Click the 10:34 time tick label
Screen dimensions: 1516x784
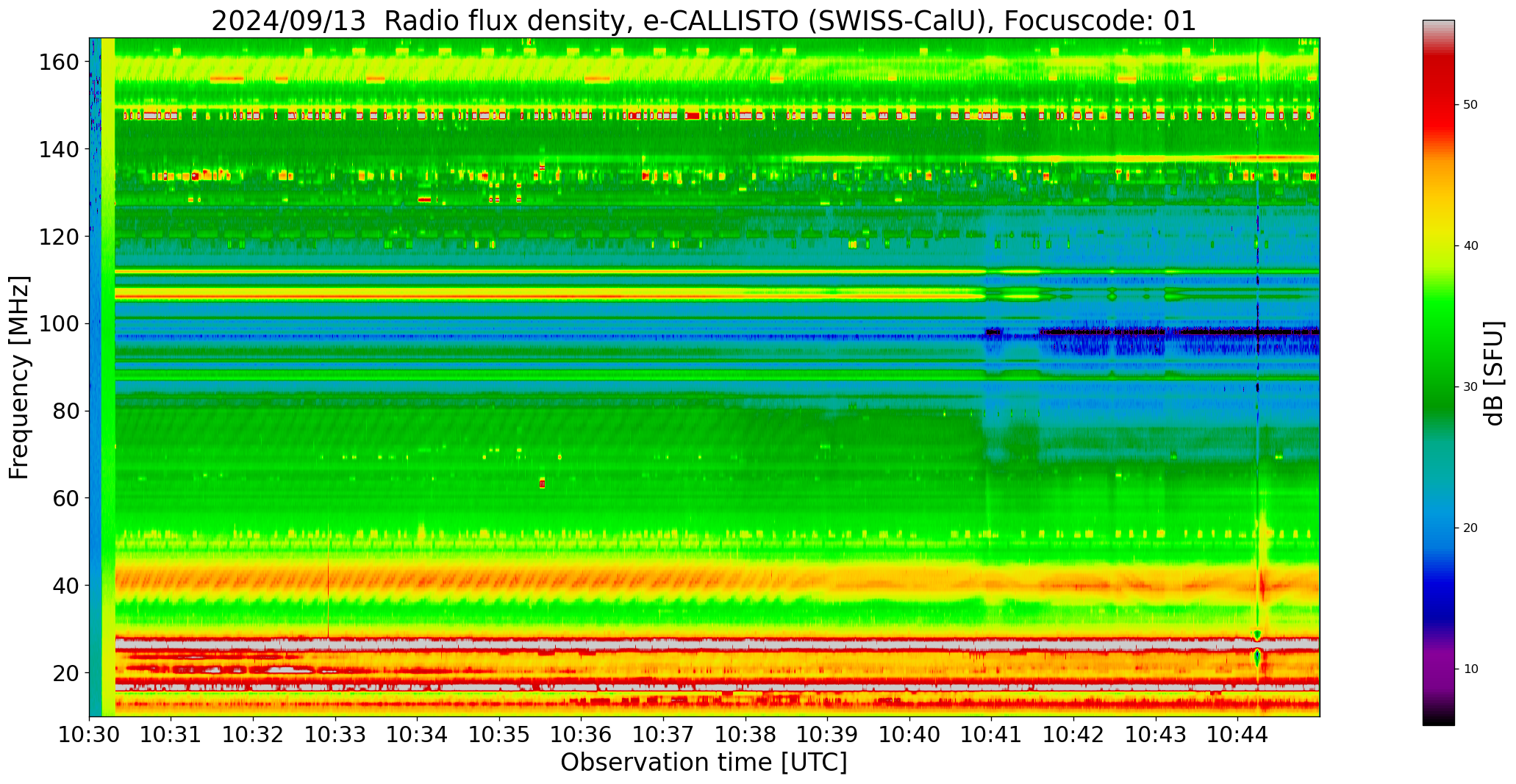pyautogui.click(x=418, y=734)
